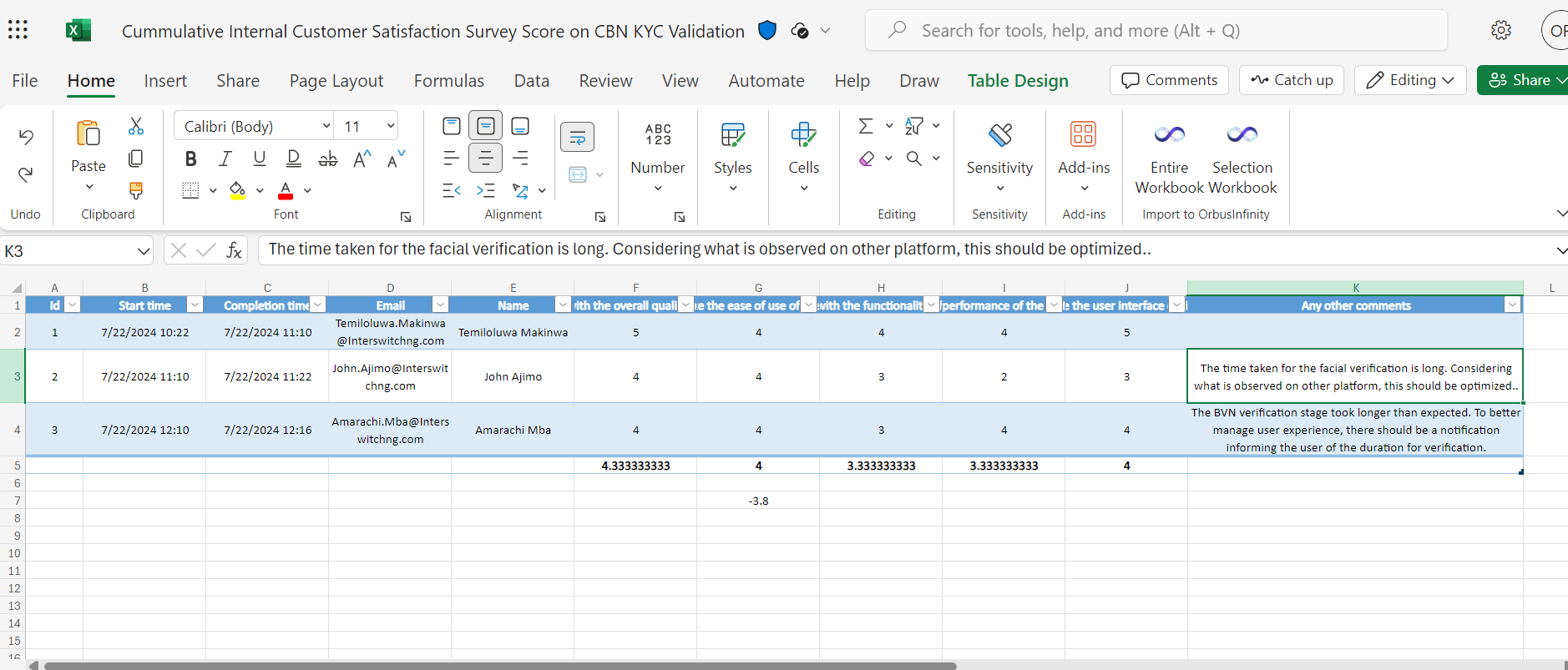
Task: Click the Catch up button
Action: [x=1292, y=80]
